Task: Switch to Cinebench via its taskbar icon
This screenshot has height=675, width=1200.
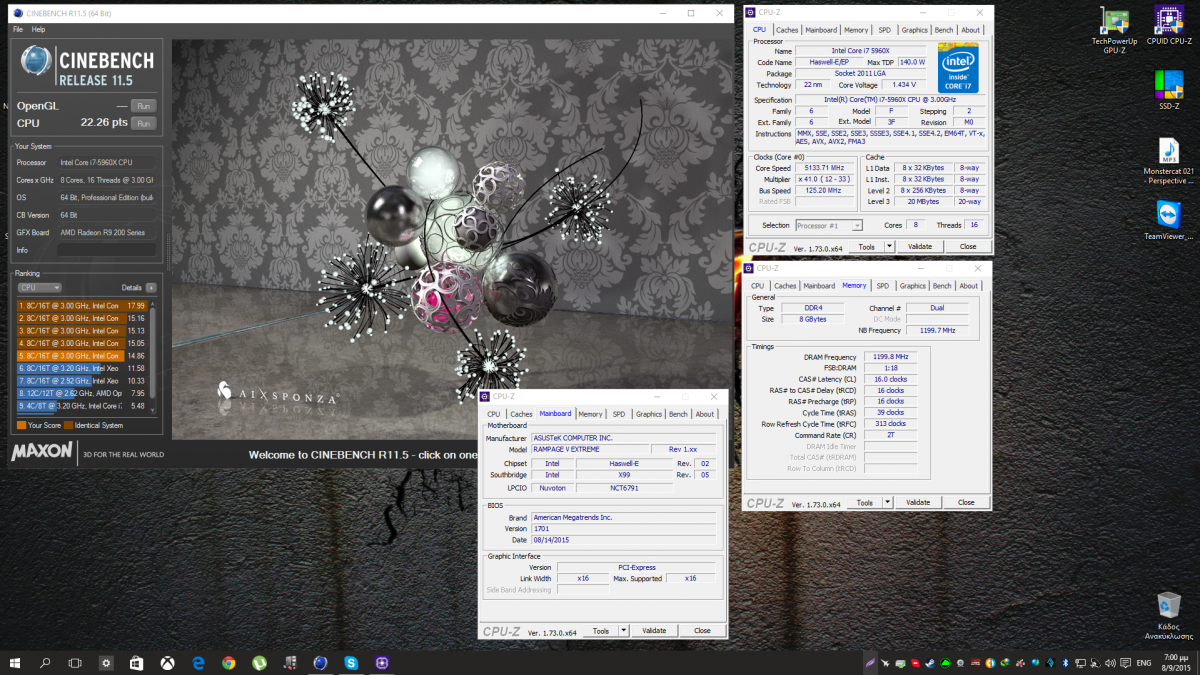Action: pos(320,663)
